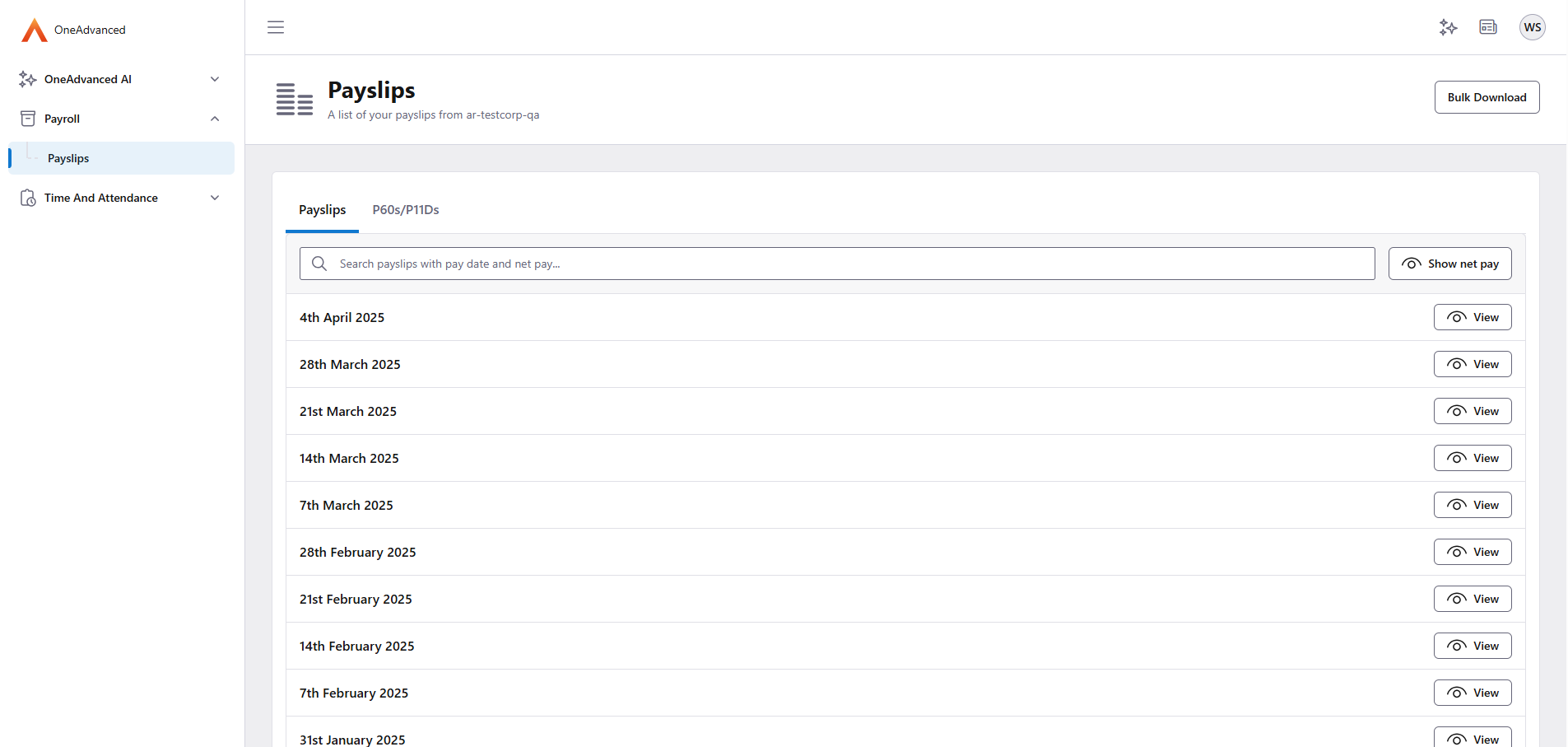
Task: Expand Time And Attendance chevron
Action: pos(215,198)
